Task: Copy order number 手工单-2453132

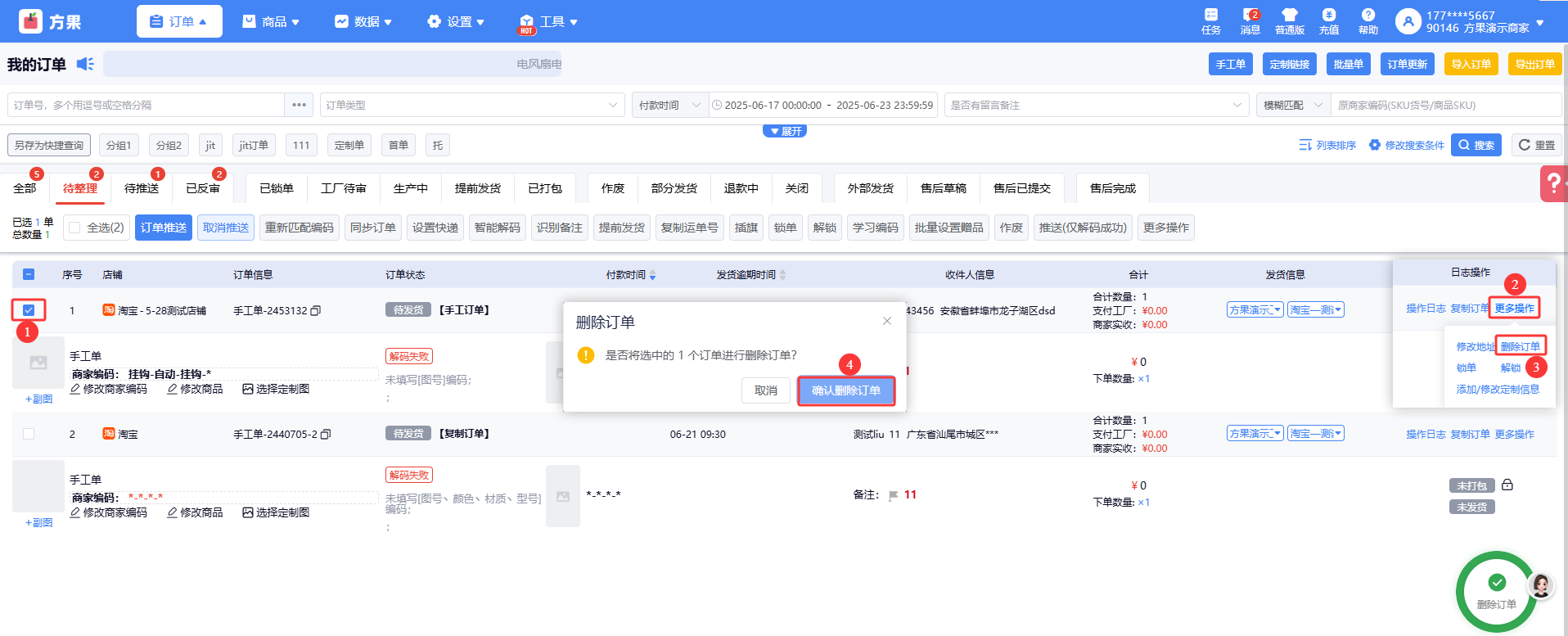Action: coord(316,311)
